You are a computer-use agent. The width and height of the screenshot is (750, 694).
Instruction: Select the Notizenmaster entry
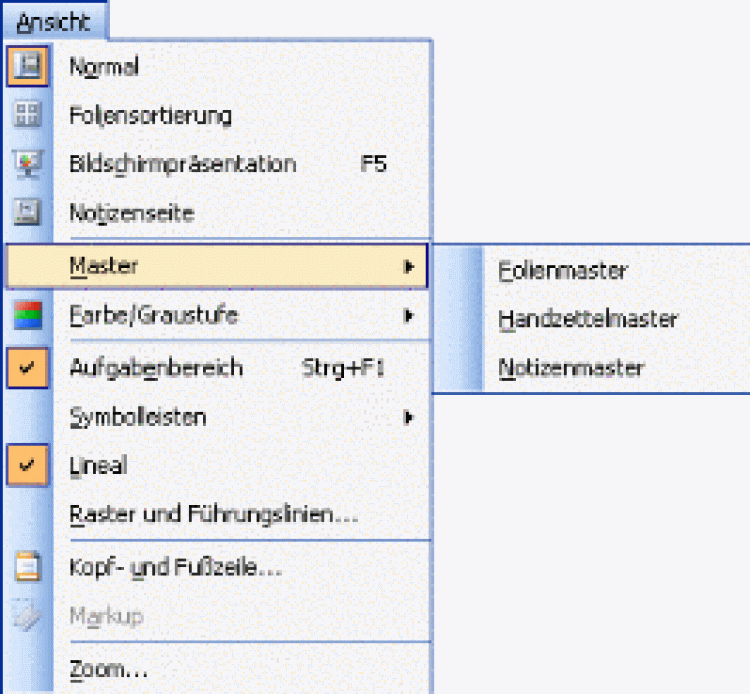point(571,368)
